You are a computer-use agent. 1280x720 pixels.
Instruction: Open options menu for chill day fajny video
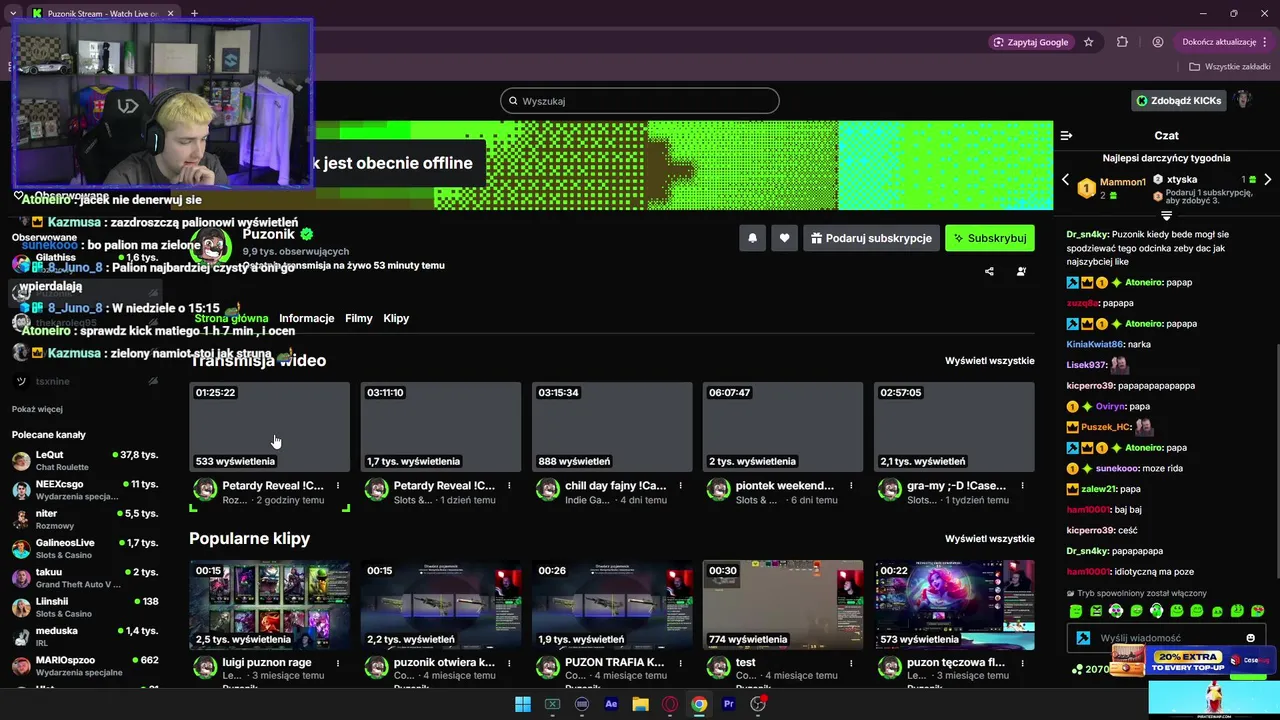pos(680,486)
